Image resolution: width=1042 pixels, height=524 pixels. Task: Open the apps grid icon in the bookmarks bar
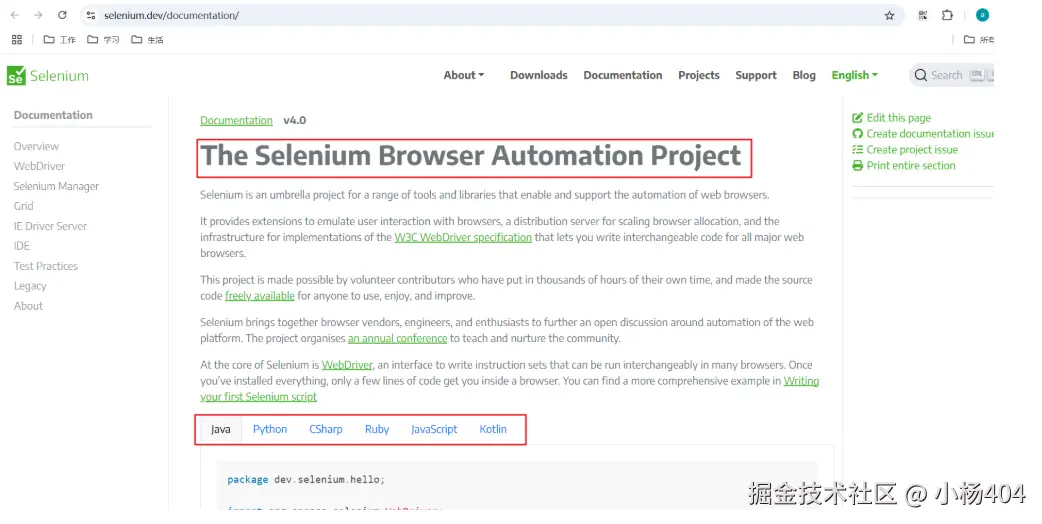coord(17,40)
